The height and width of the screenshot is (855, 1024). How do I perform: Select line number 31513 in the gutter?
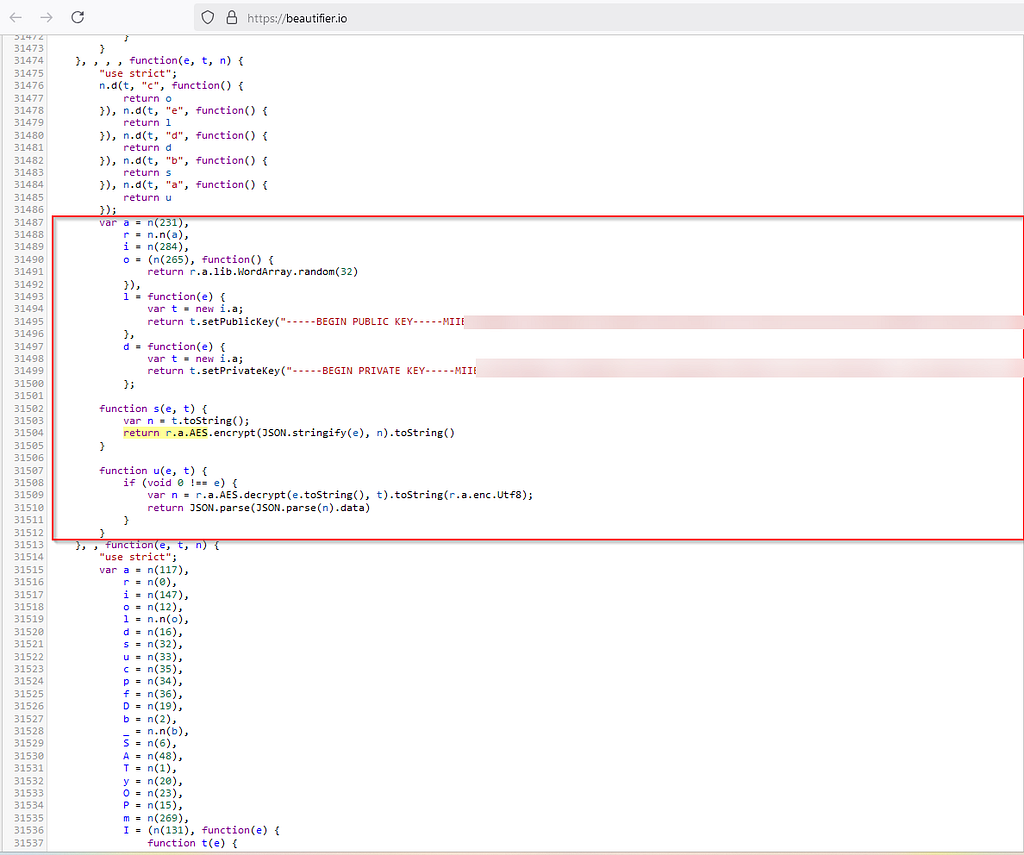point(29,545)
